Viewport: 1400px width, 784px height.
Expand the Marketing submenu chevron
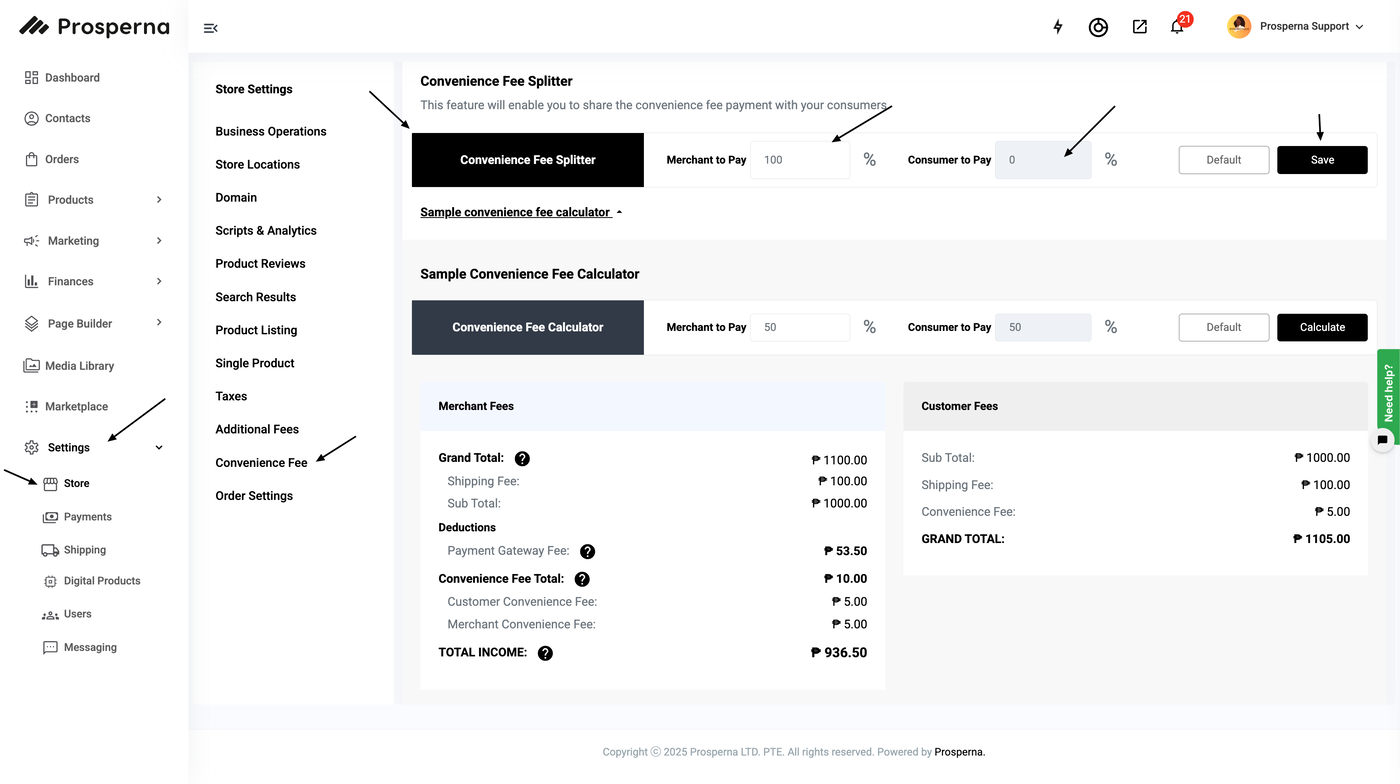(159, 241)
